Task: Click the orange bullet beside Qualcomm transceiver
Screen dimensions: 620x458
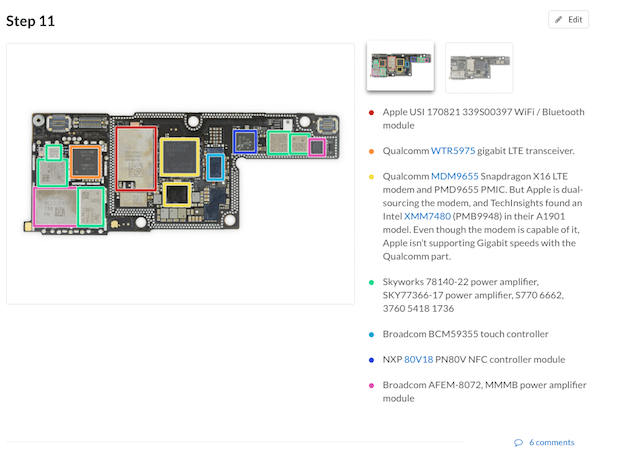Action: (x=371, y=151)
